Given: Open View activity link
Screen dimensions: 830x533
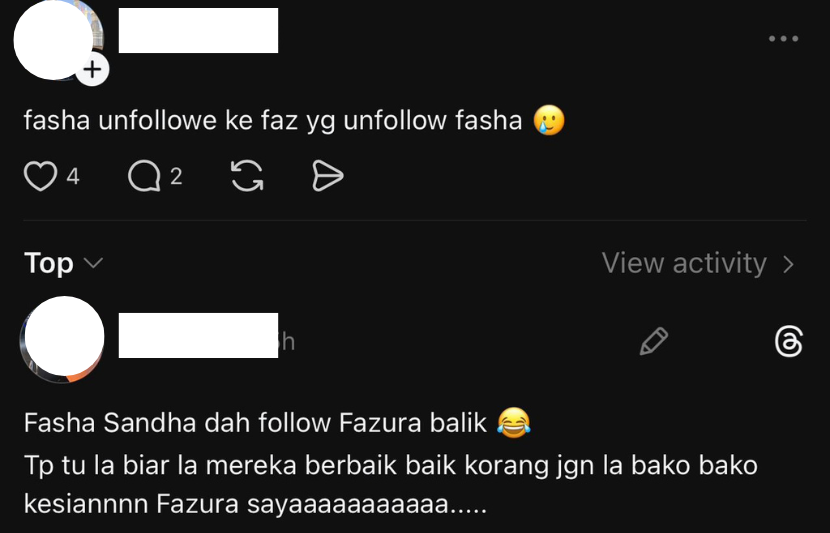Looking at the screenshot, I should click(698, 263).
